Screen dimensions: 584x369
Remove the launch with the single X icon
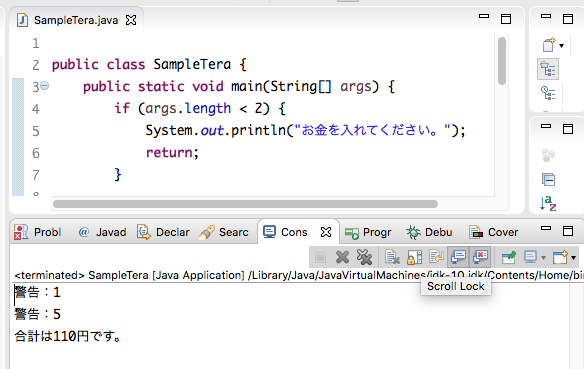(x=342, y=257)
